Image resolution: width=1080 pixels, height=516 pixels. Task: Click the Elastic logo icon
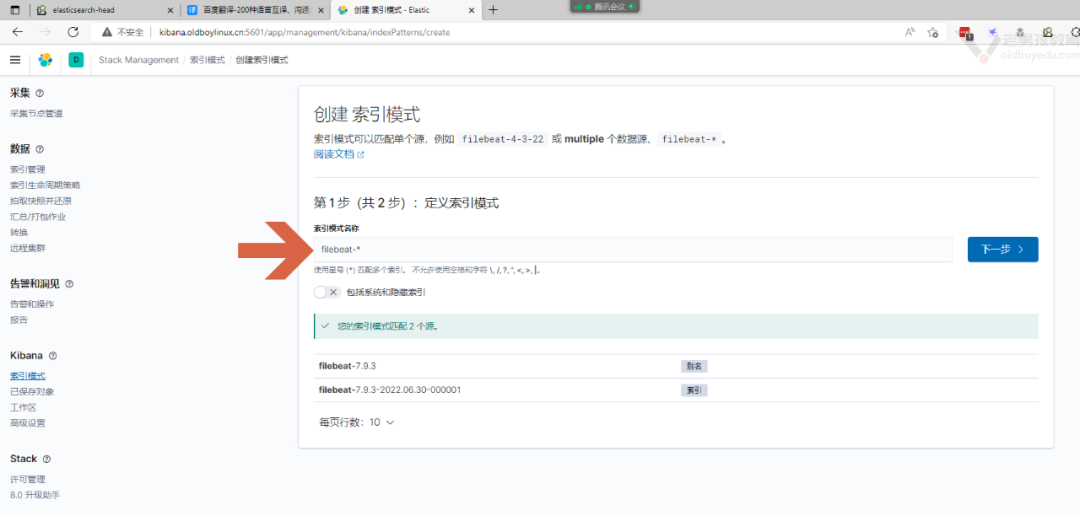tap(45, 61)
